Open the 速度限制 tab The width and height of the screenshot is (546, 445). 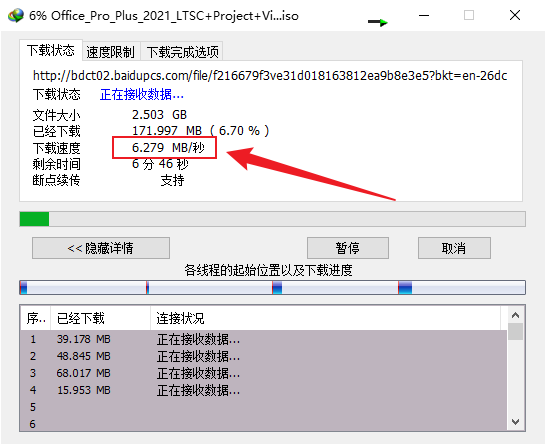click(x=111, y=52)
